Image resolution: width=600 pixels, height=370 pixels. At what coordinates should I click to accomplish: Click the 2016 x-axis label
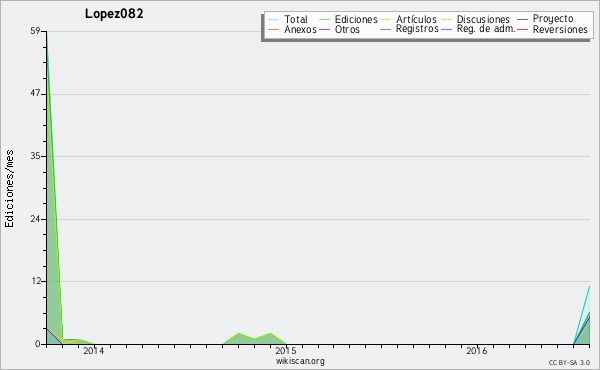tap(476, 351)
